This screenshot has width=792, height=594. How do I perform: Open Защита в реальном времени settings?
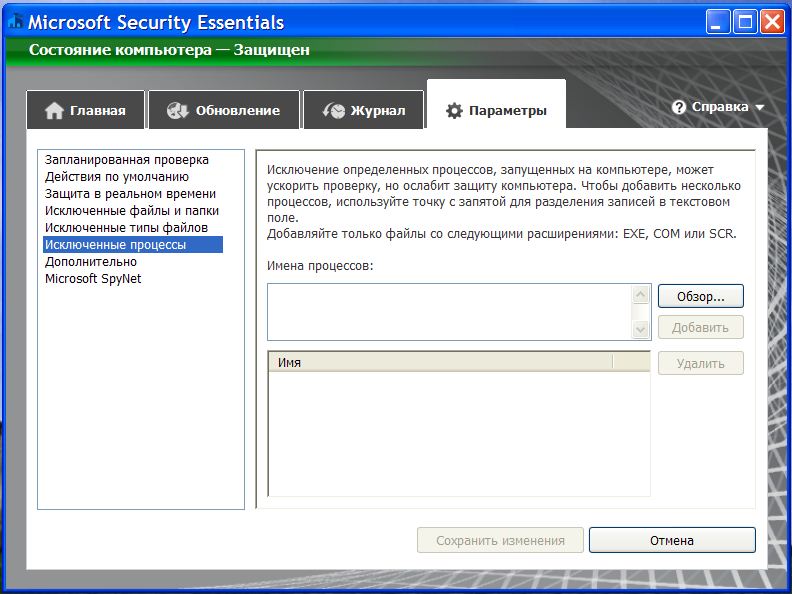click(x=130, y=194)
